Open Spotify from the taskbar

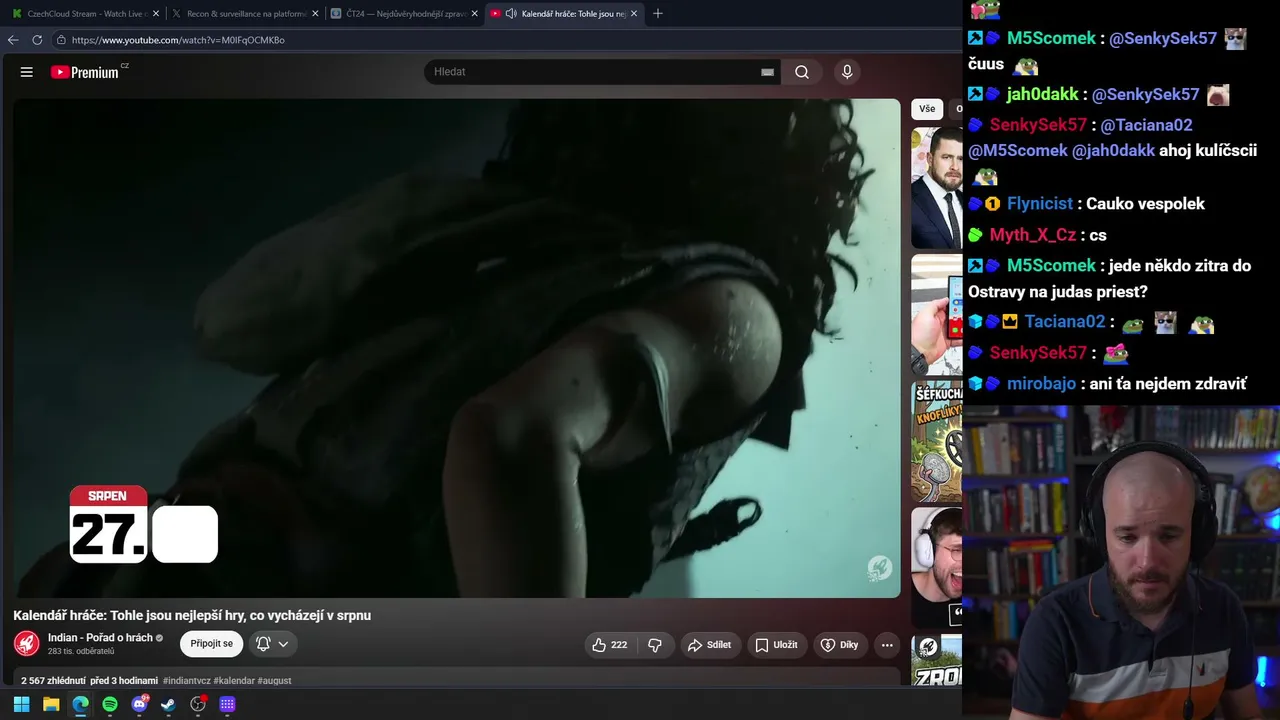(x=110, y=704)
